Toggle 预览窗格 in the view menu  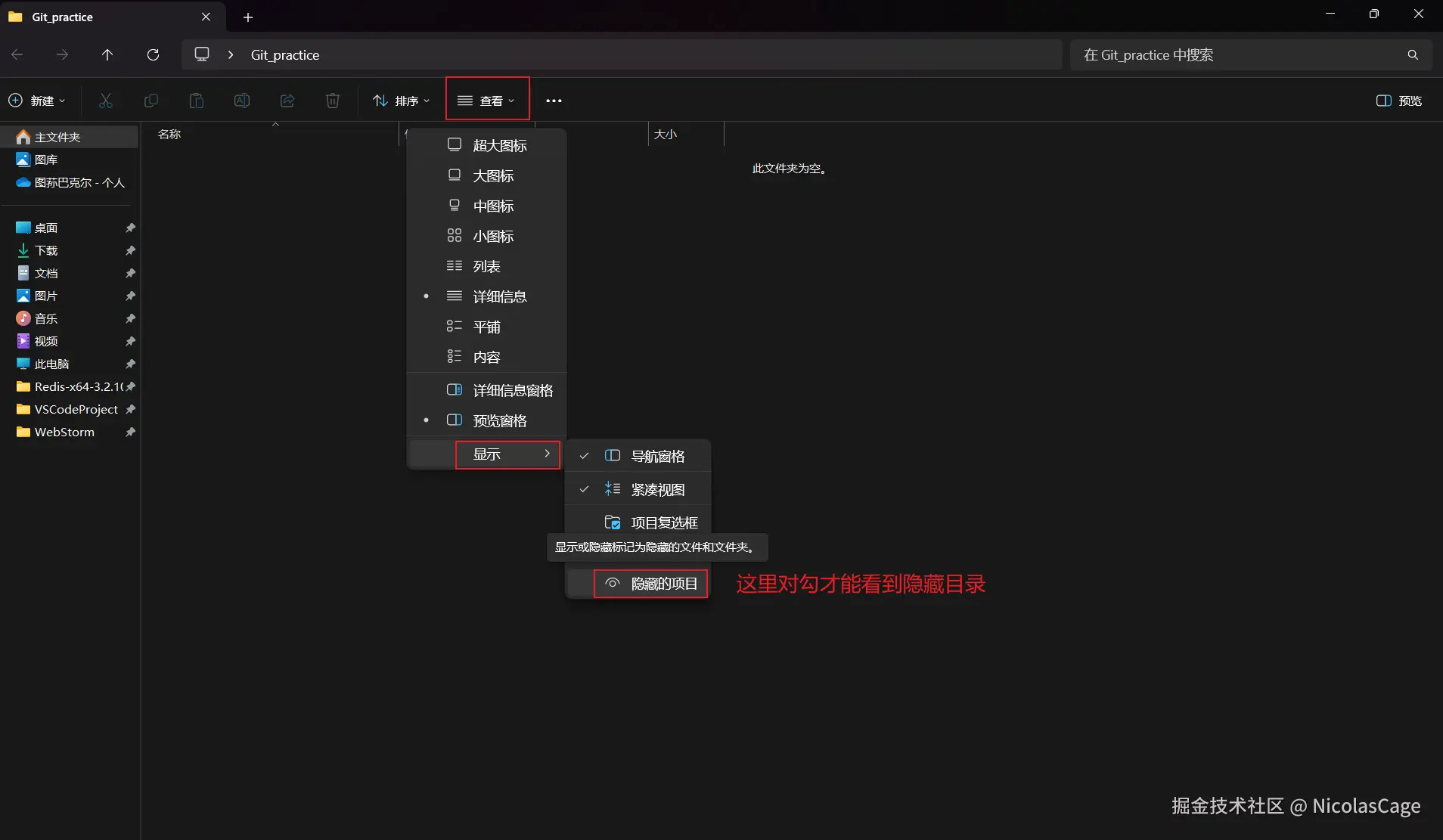[487, 420]
